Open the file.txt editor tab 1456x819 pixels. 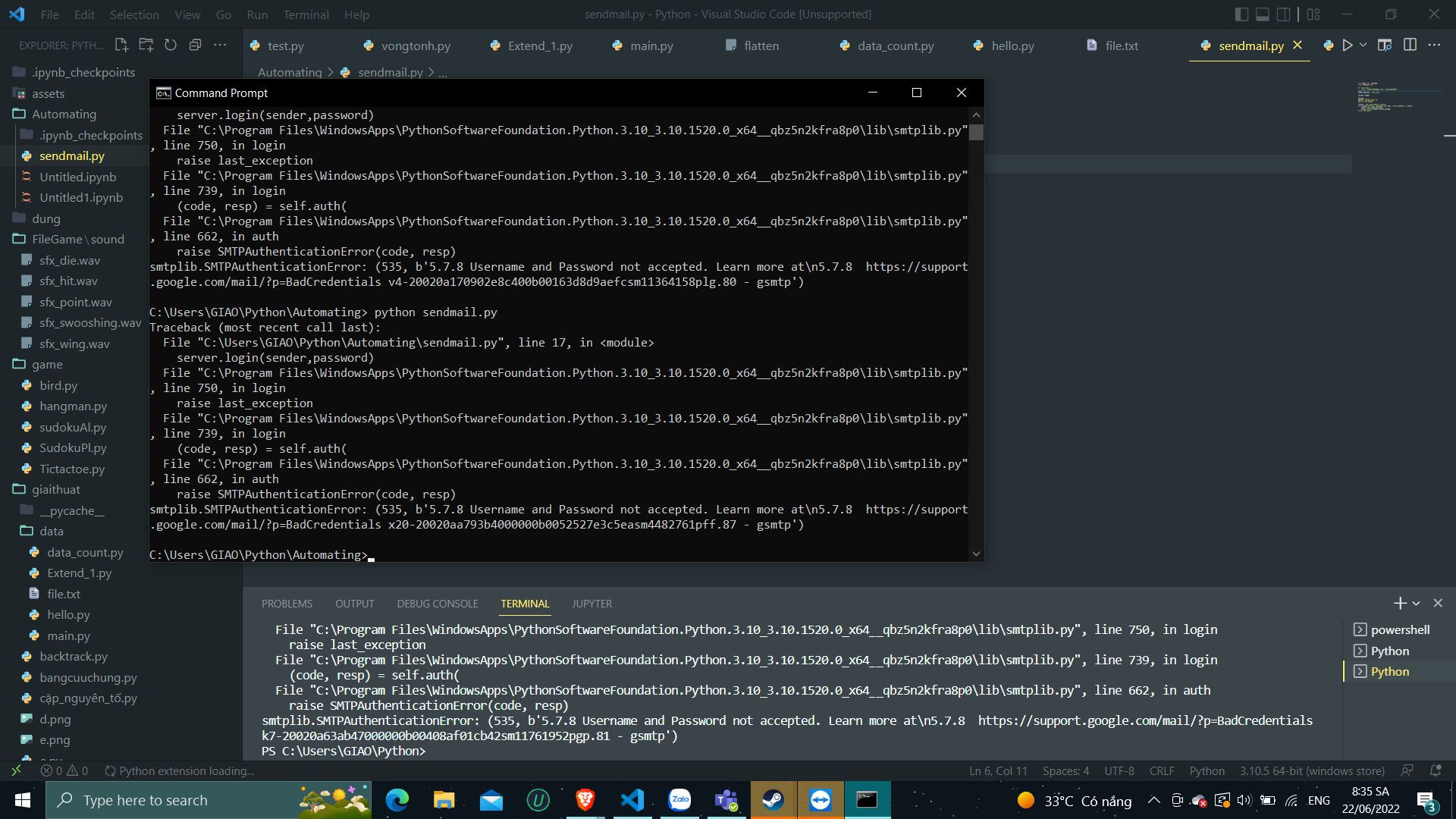coord(1122,45)
